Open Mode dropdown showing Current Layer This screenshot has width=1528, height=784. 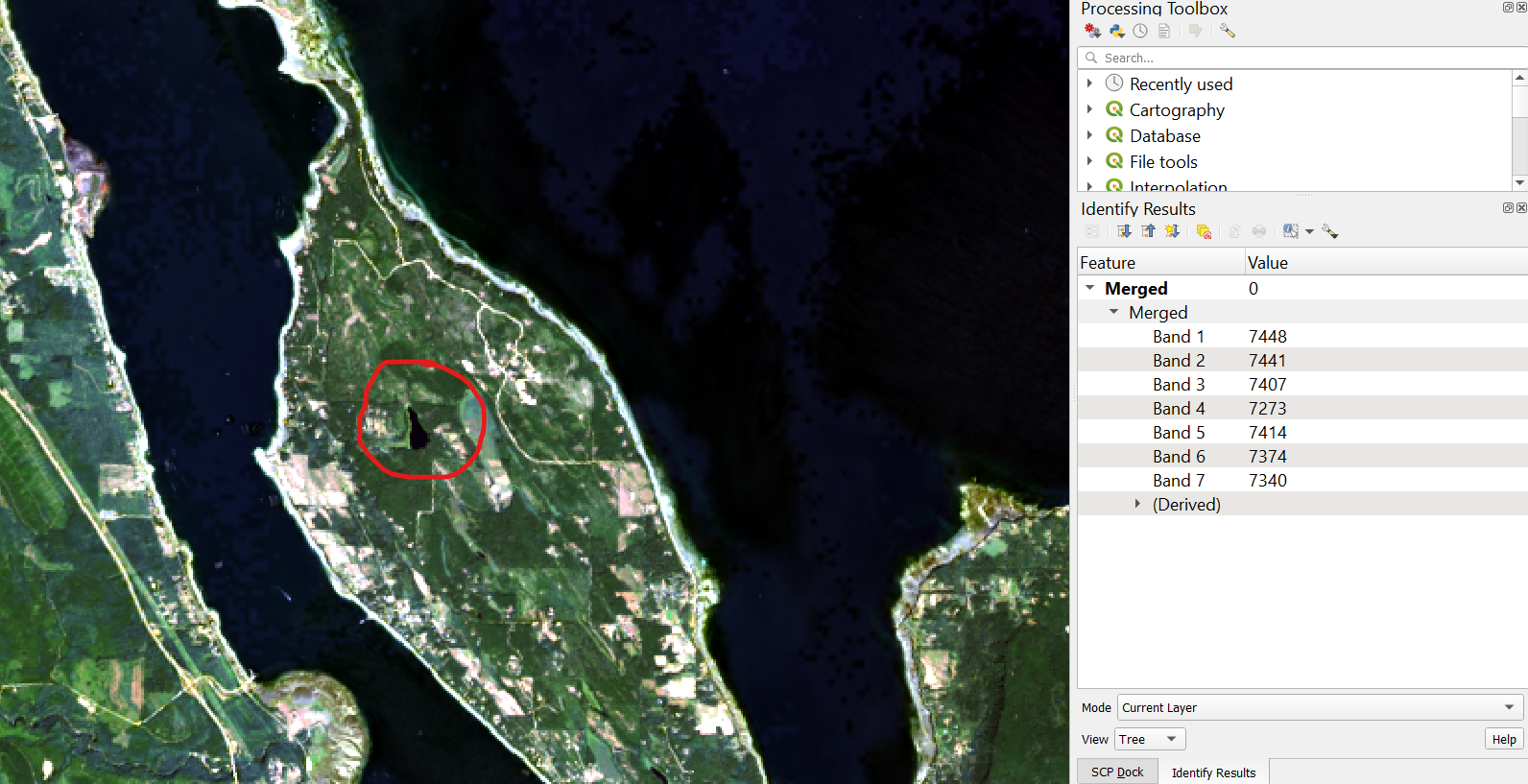tap(1320, 707)
